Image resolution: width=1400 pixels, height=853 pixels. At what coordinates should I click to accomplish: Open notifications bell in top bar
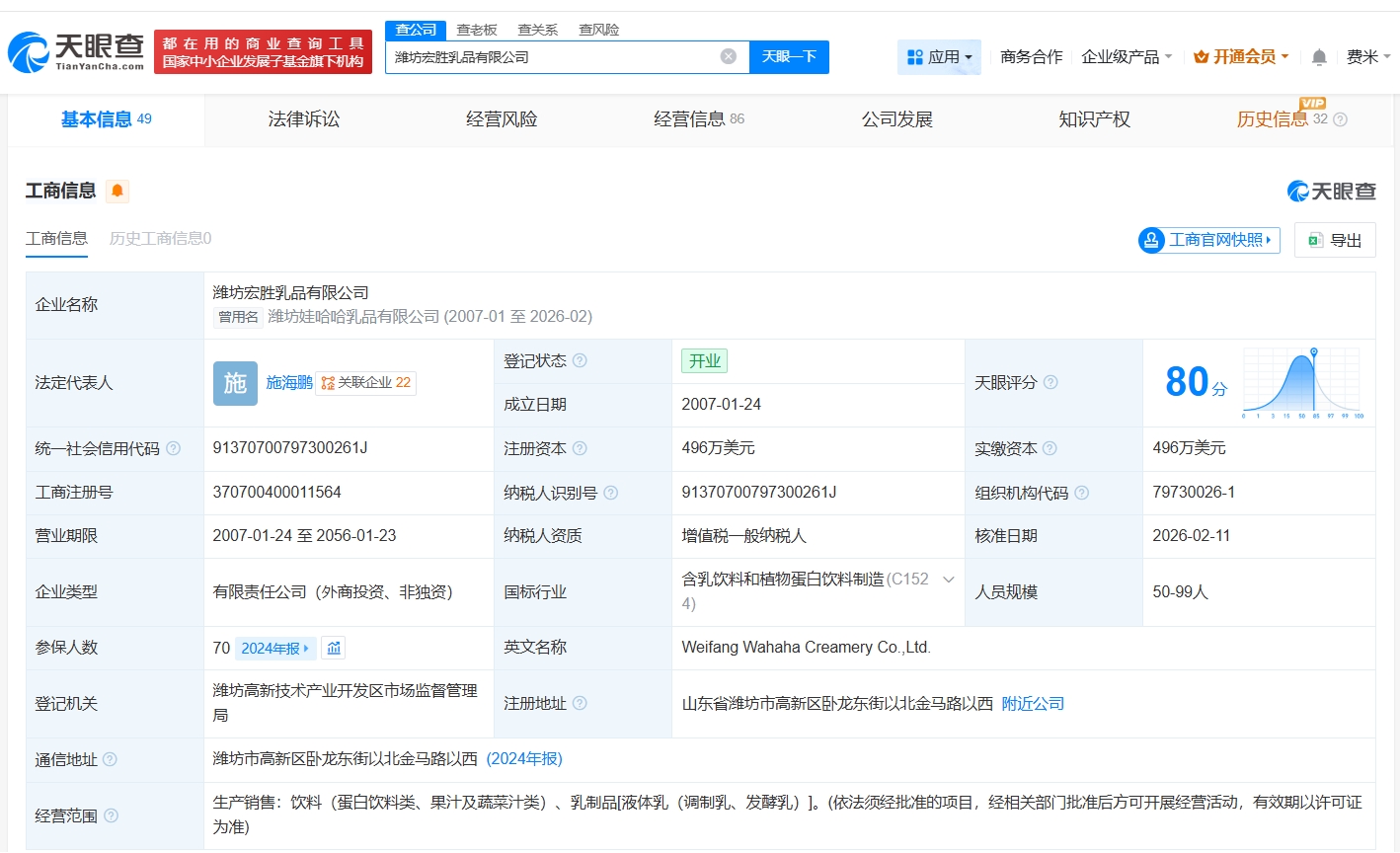[x=1319, y=57]
